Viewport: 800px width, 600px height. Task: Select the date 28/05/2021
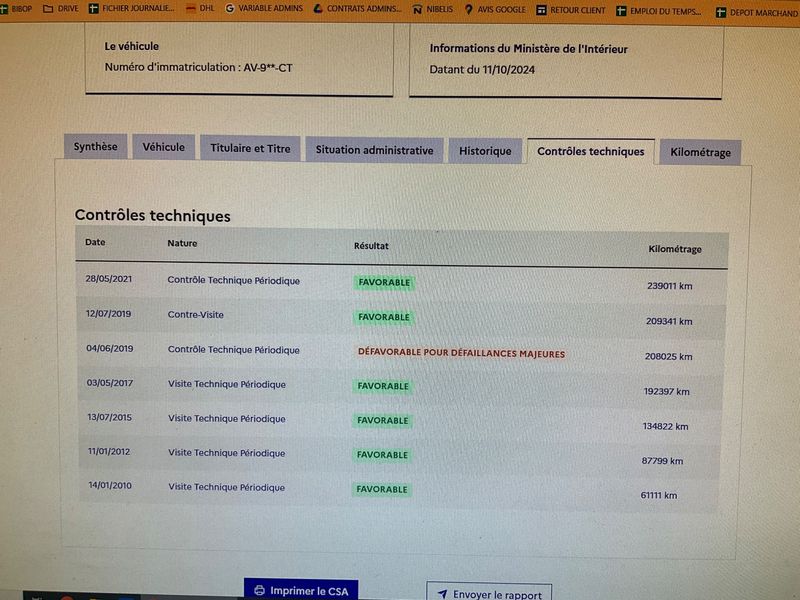pyautogui.click(x=109, y=279)
